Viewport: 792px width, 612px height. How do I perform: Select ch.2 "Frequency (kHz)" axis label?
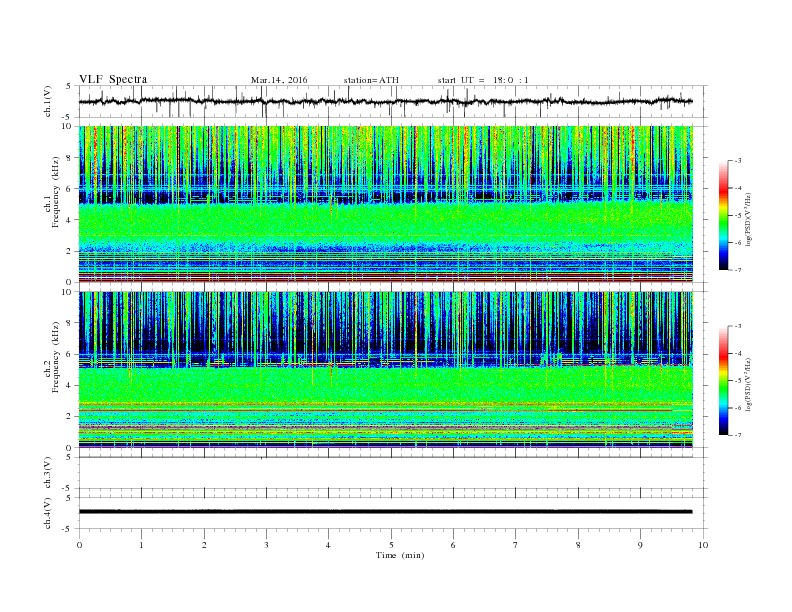point(56,356)
